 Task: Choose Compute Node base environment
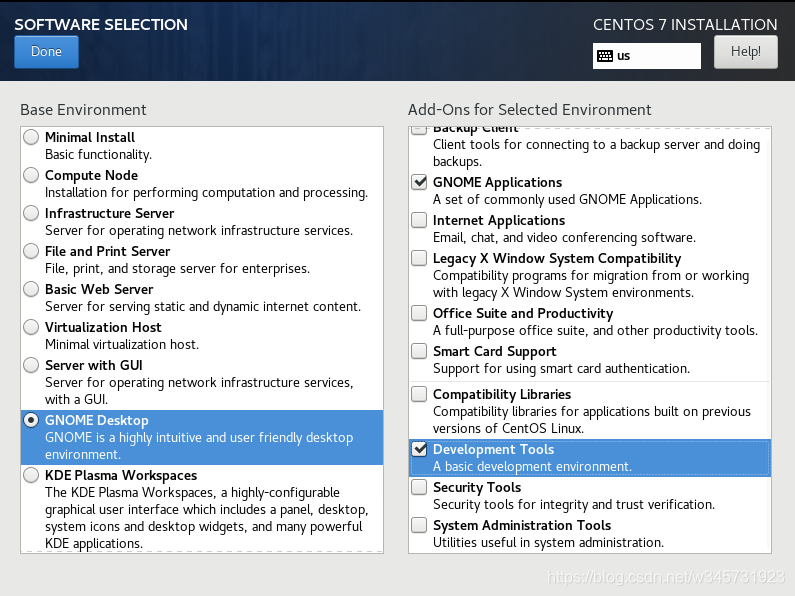[32, 176]
